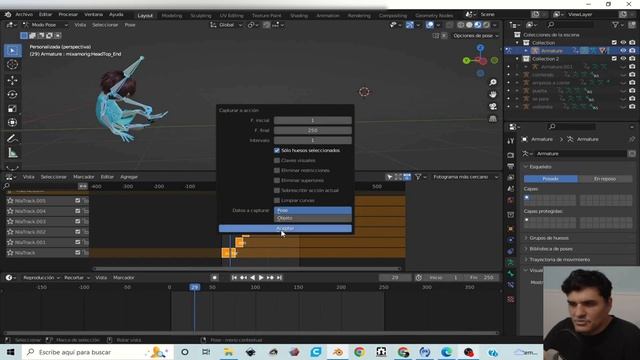
Task: Open the Archivo menu
Action: tap(24, 14)
